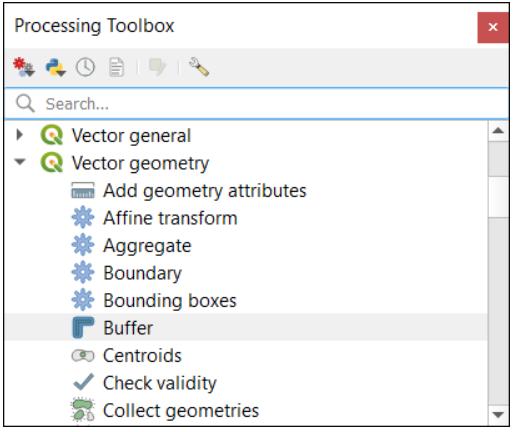Expand the Vector general group

pos(20,135)
